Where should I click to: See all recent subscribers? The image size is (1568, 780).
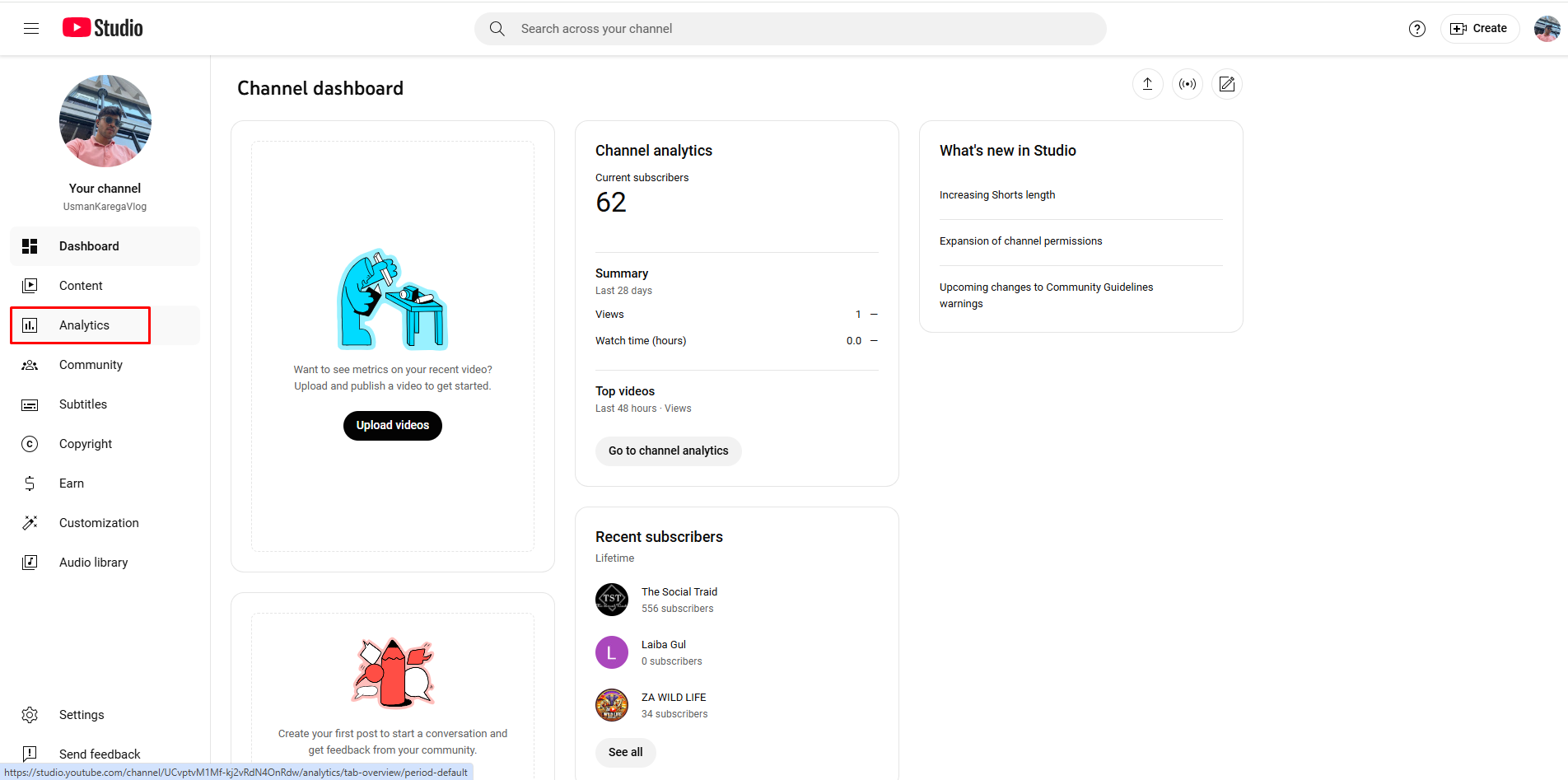point(625,752)
